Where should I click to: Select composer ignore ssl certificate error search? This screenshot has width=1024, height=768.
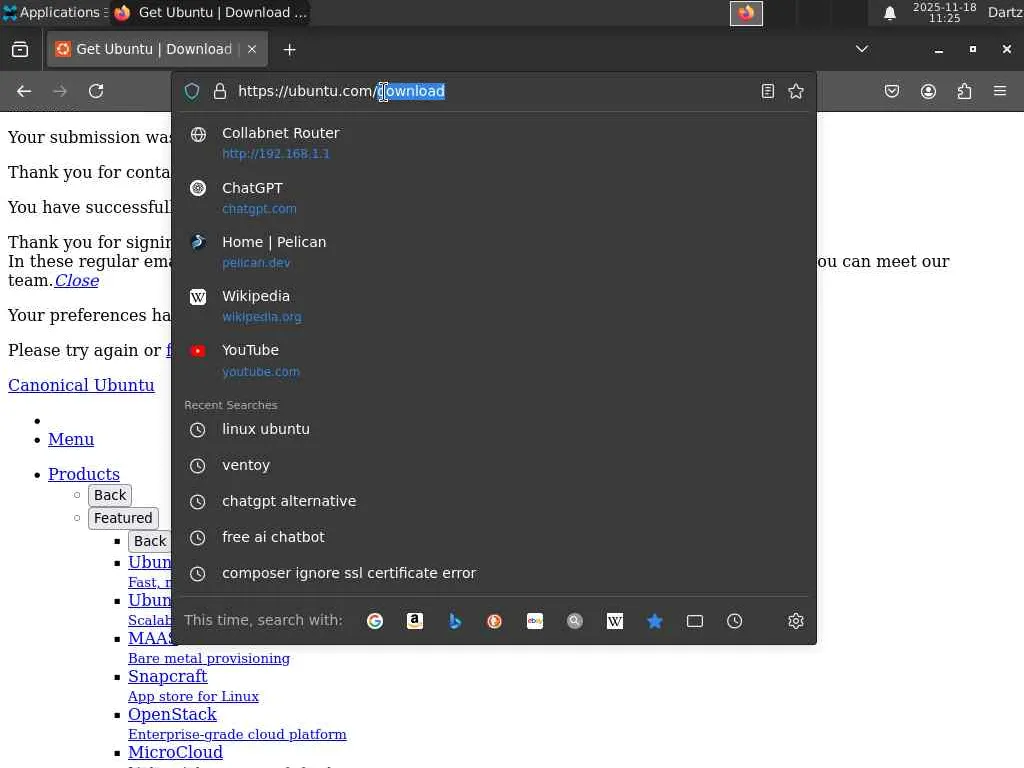coord(494,573)
